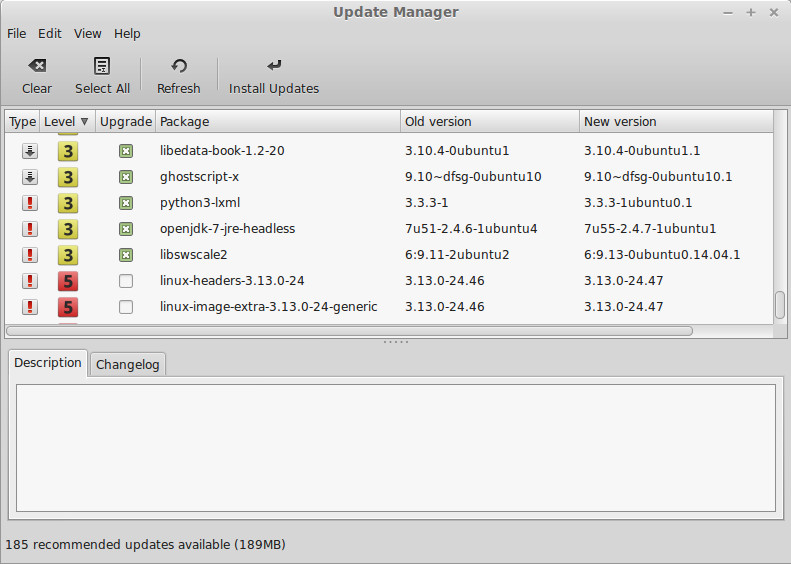Select the libswscale2 package row
Viewport: 791px width, 564px height.
point(388,255)
